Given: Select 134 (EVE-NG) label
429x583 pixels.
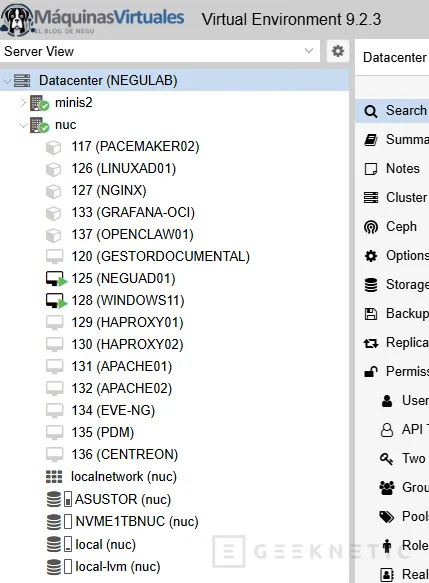Looking at the screenshot, I should click(x=113, y=410).
